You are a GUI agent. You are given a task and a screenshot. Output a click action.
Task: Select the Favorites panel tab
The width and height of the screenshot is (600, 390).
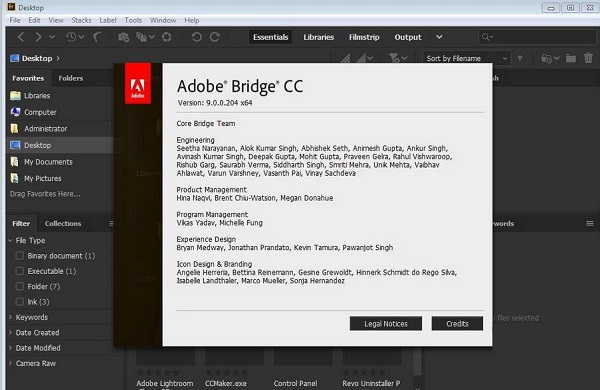coord(28,78)
